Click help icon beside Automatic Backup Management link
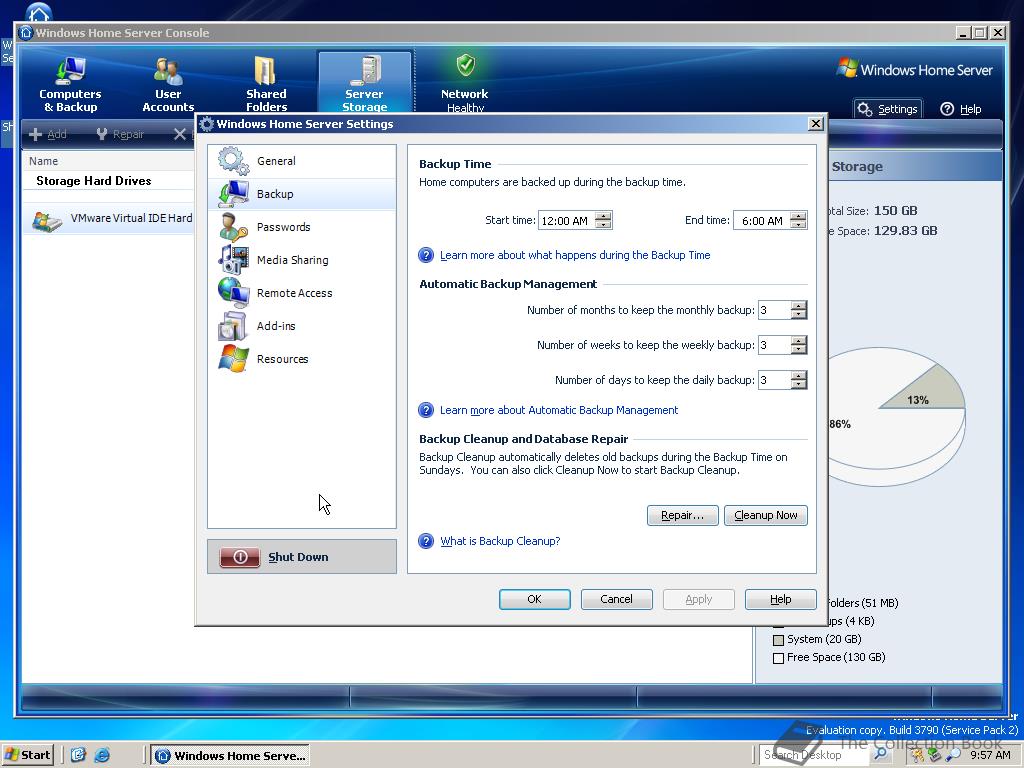The height and width of the screenshot is (768, 1024). coord(426,410)
